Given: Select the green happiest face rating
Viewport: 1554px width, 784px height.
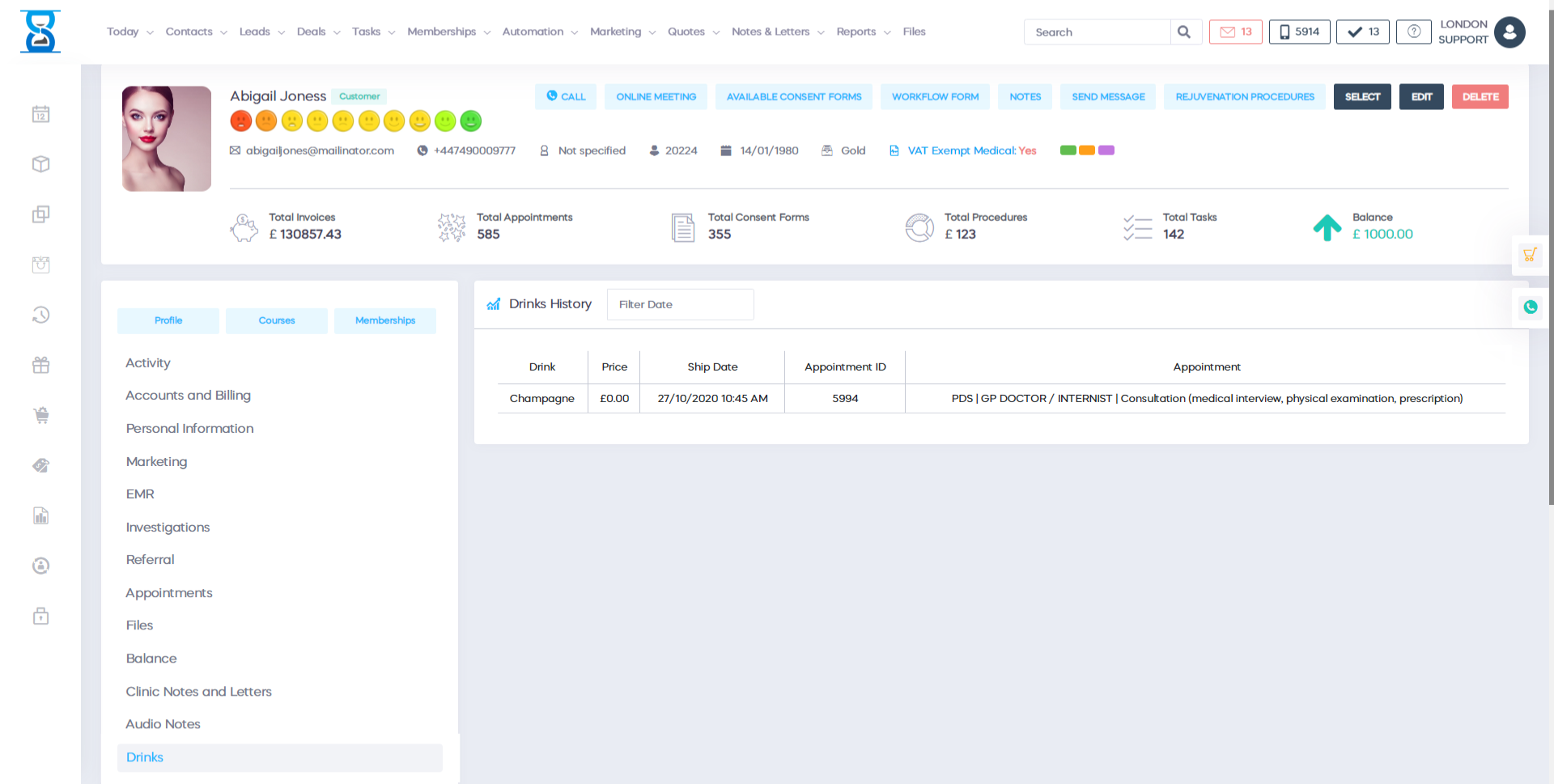Looking at the screenshot, I should (x=471, y=121).
